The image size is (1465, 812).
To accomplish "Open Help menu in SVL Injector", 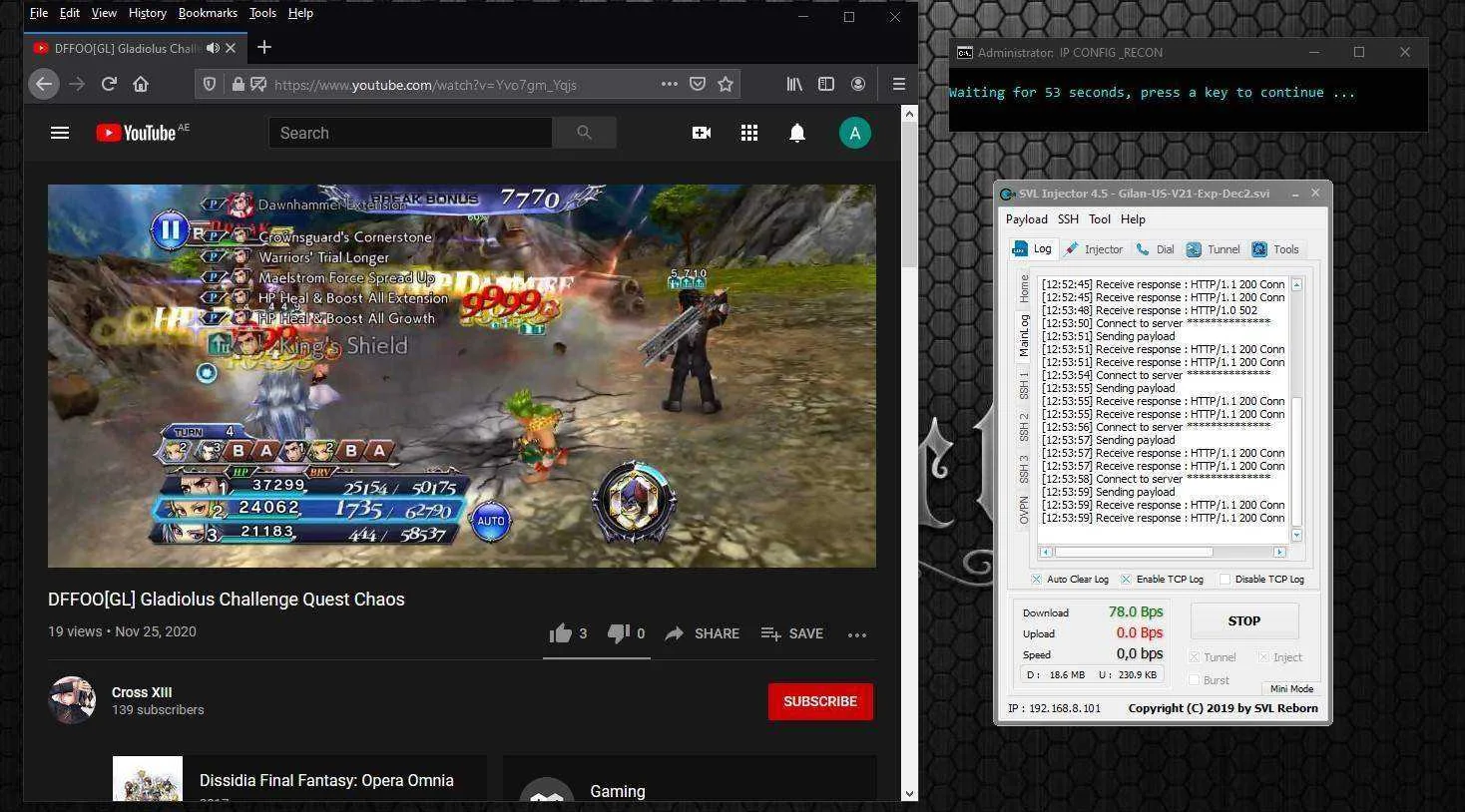I will point(1133,219).
